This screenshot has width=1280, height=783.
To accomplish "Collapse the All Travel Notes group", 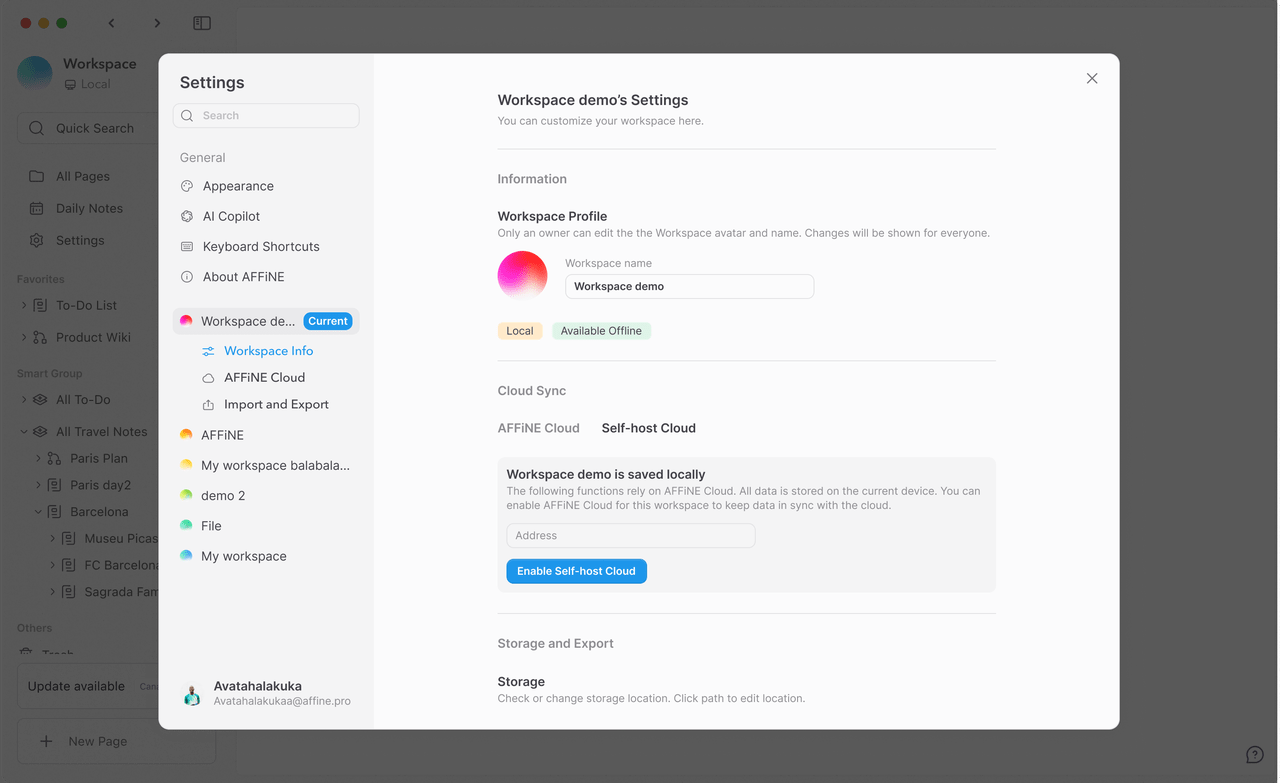I will (x=22, y=431).
